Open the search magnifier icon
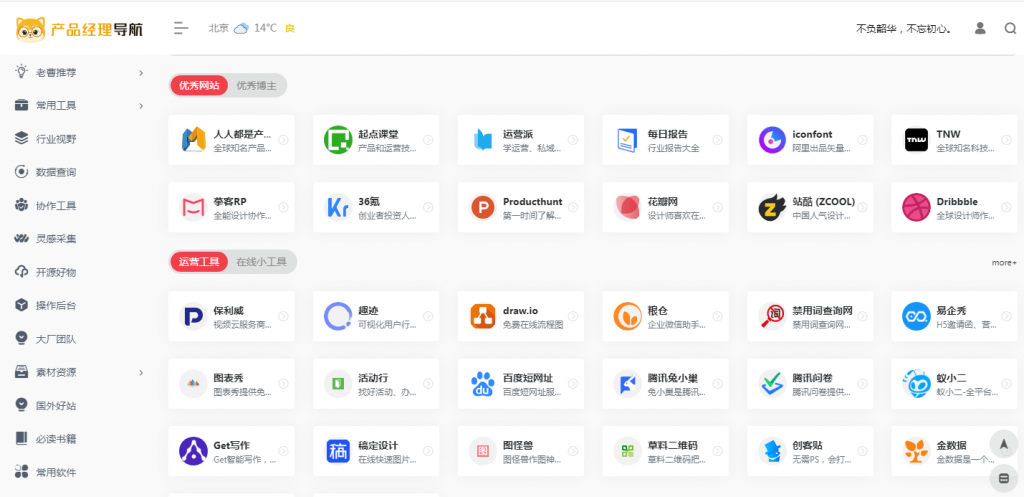This screenshot has width=1024, height=497. 1010,28
